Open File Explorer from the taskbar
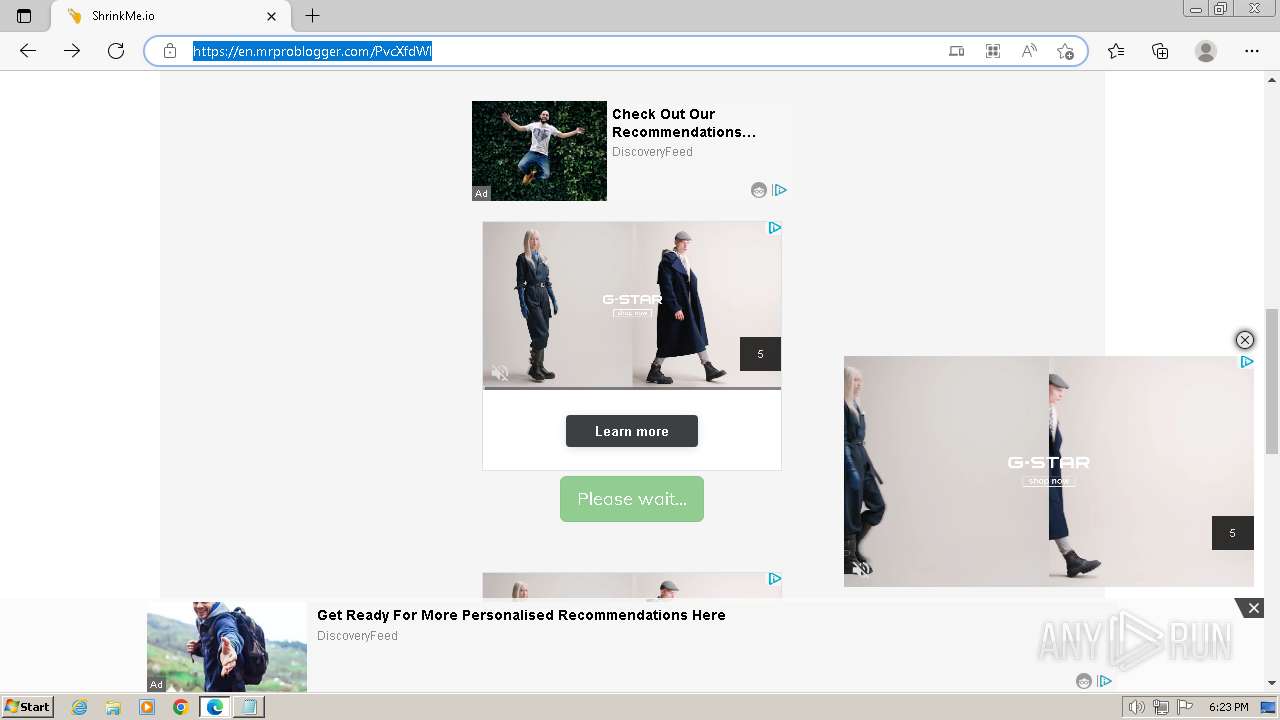1280x720 pixels. coord(113,707)
